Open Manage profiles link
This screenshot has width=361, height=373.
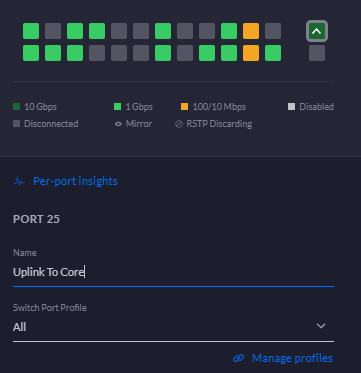pos(292,358)
